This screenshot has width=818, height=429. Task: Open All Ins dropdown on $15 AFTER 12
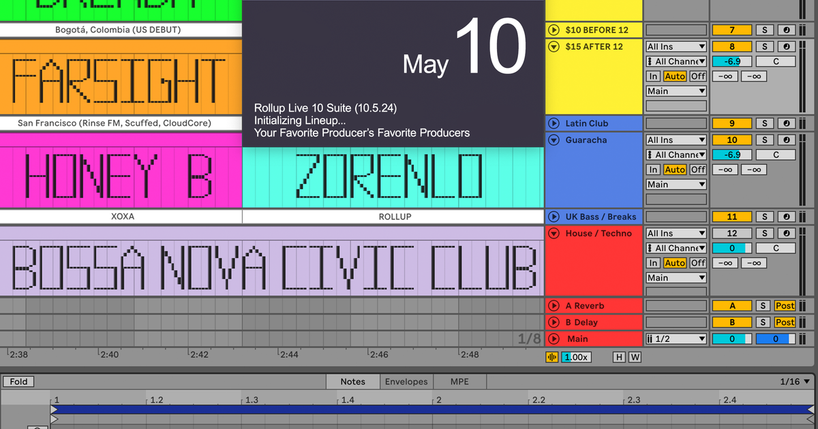[676, 46]
